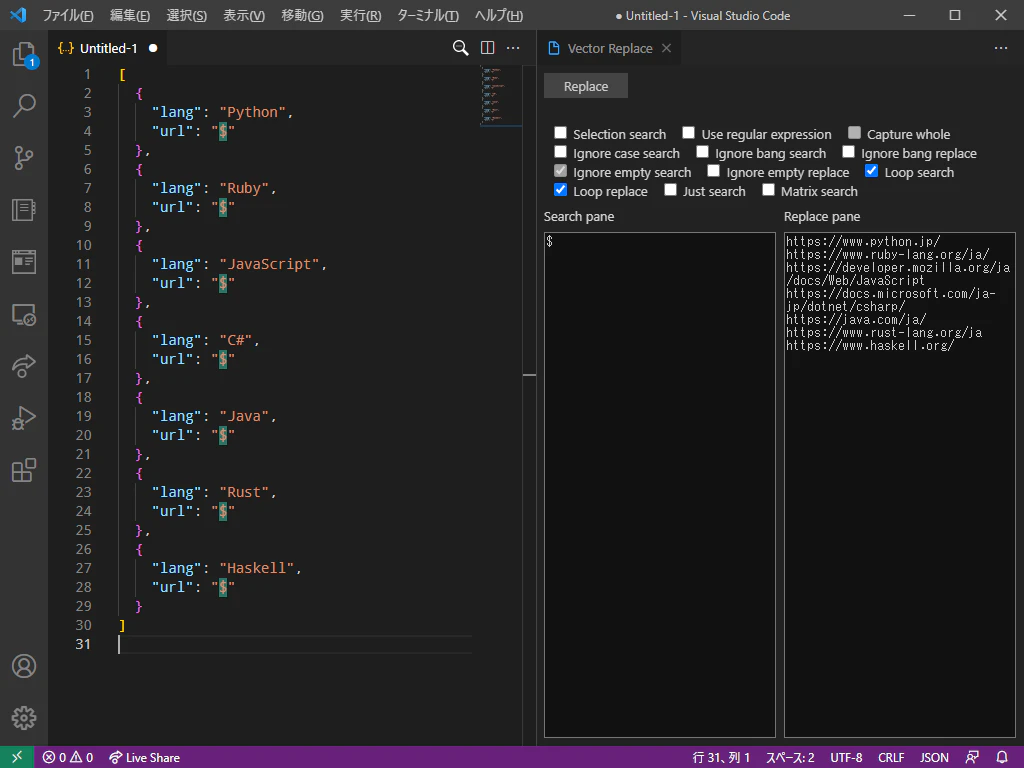1024x768 pixels.
Task: Change encoding via UTF-8 status item
Action: pos(846,758)
